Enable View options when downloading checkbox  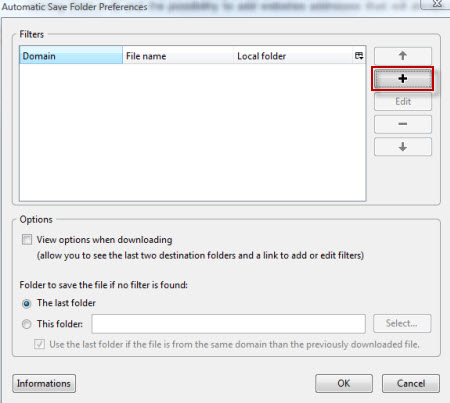pos(27,240)
